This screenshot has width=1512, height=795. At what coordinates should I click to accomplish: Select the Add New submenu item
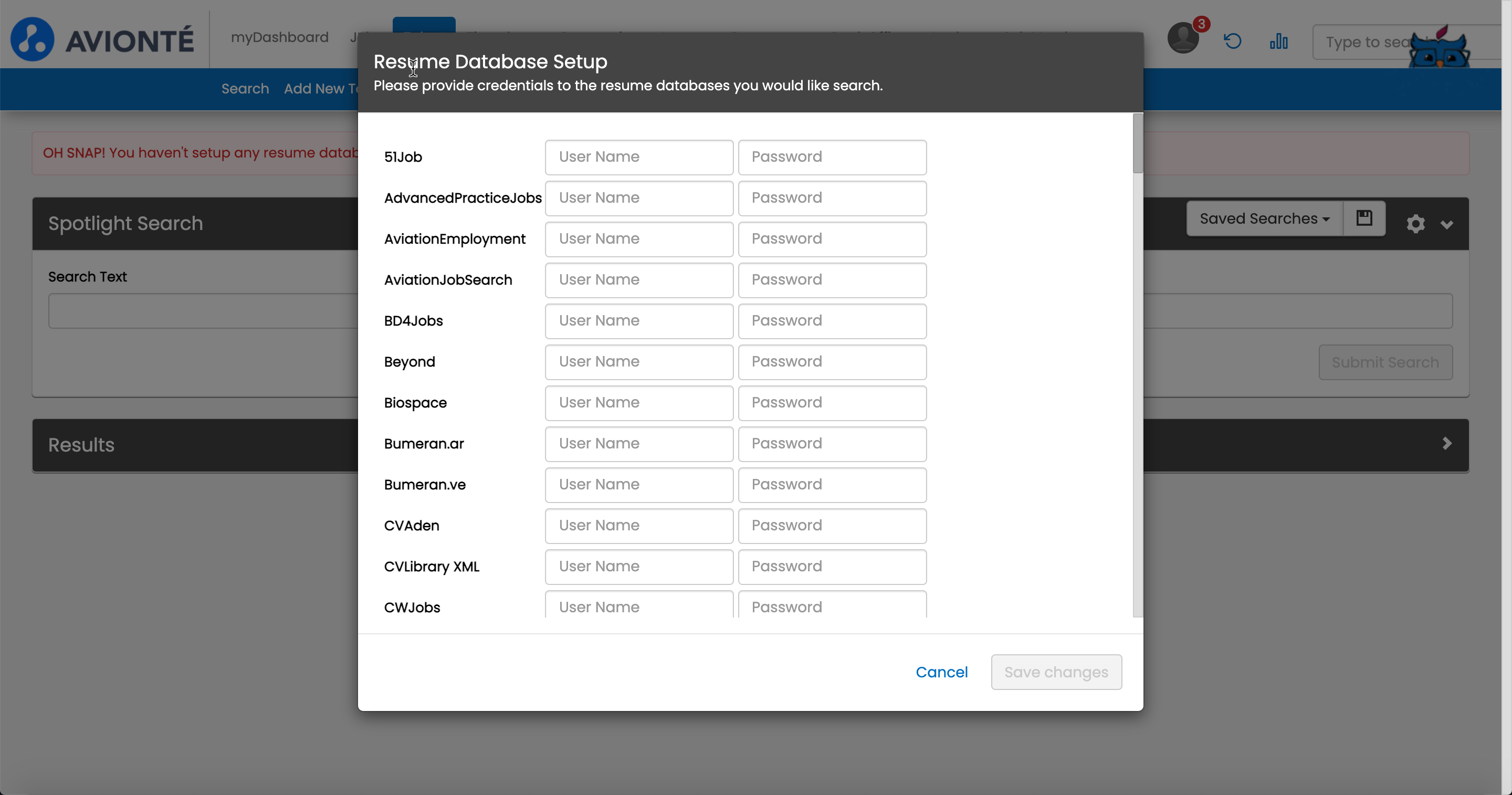[320, 89]
